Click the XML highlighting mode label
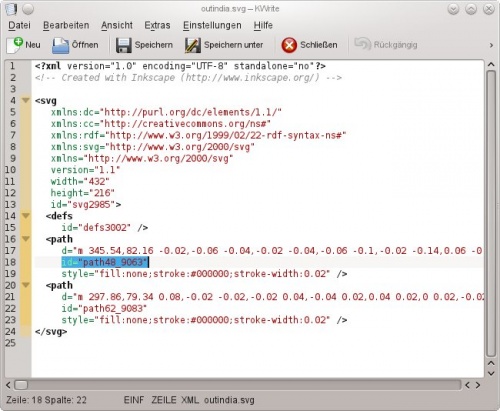The height and width of the screenshot is (411, 500). (x=190, y=400)
